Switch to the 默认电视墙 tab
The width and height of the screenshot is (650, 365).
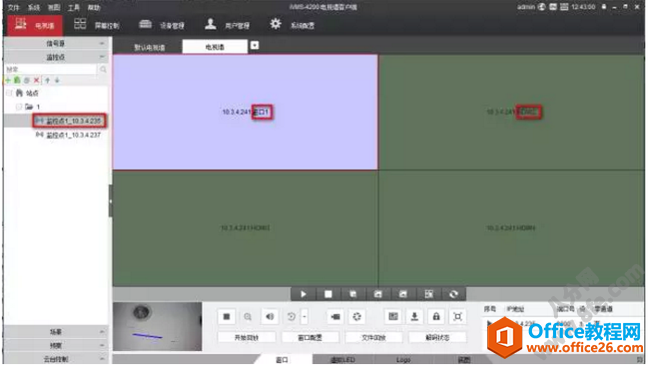[x=150, y=47]
